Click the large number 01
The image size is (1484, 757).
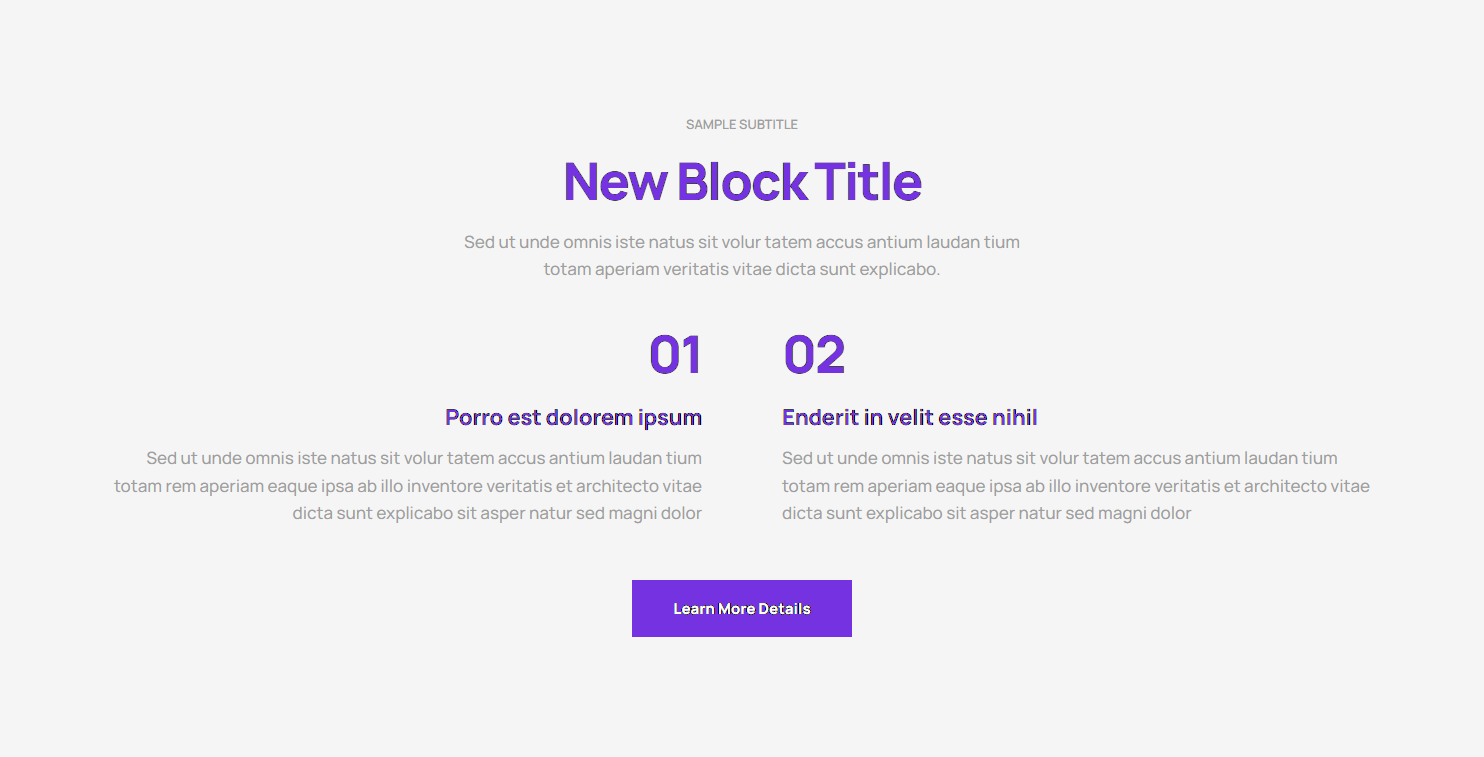[675, 355]
